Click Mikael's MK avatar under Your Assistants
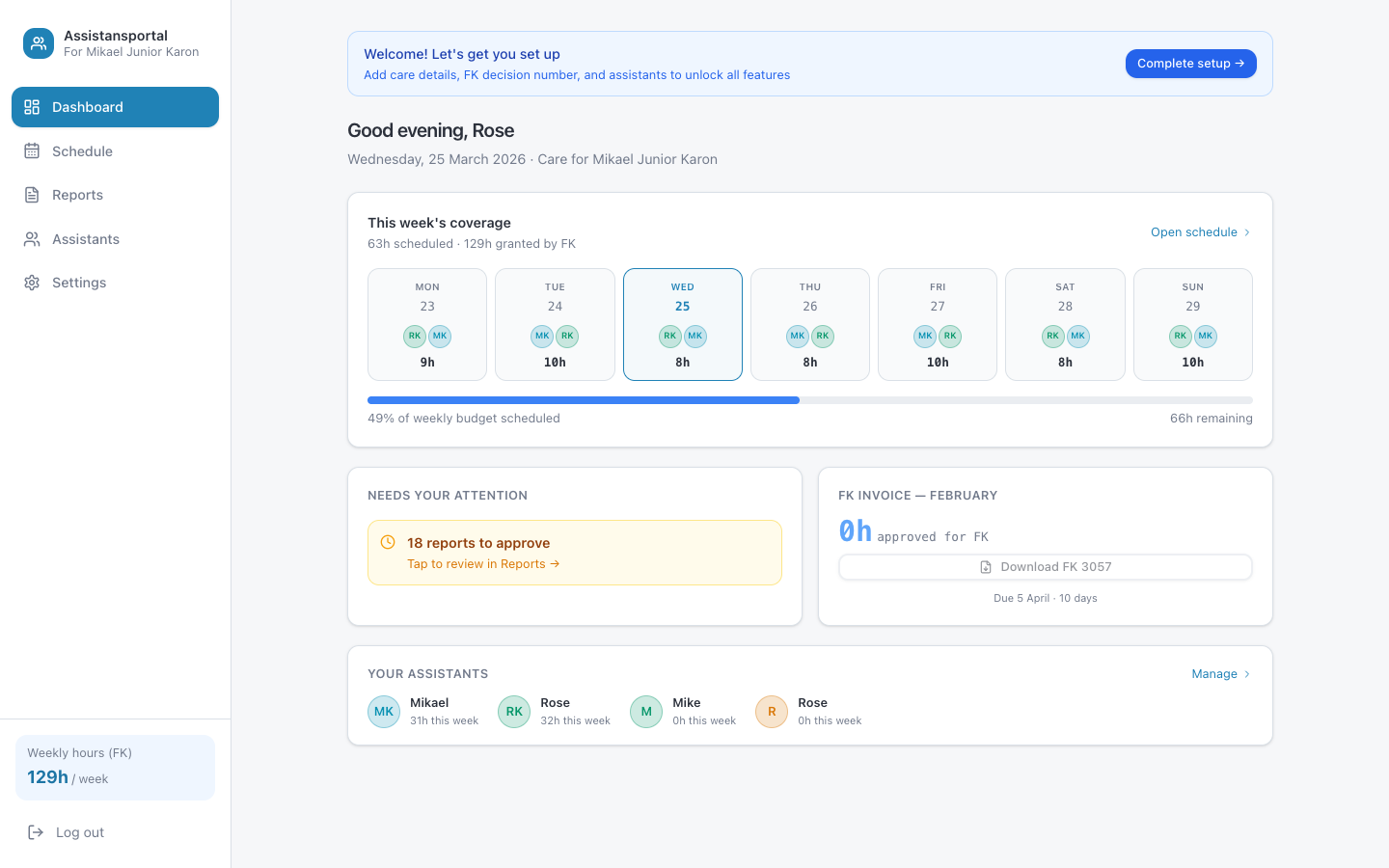Screen dimensions: 1389x868 pyautogui.click(x=384, y=711)
